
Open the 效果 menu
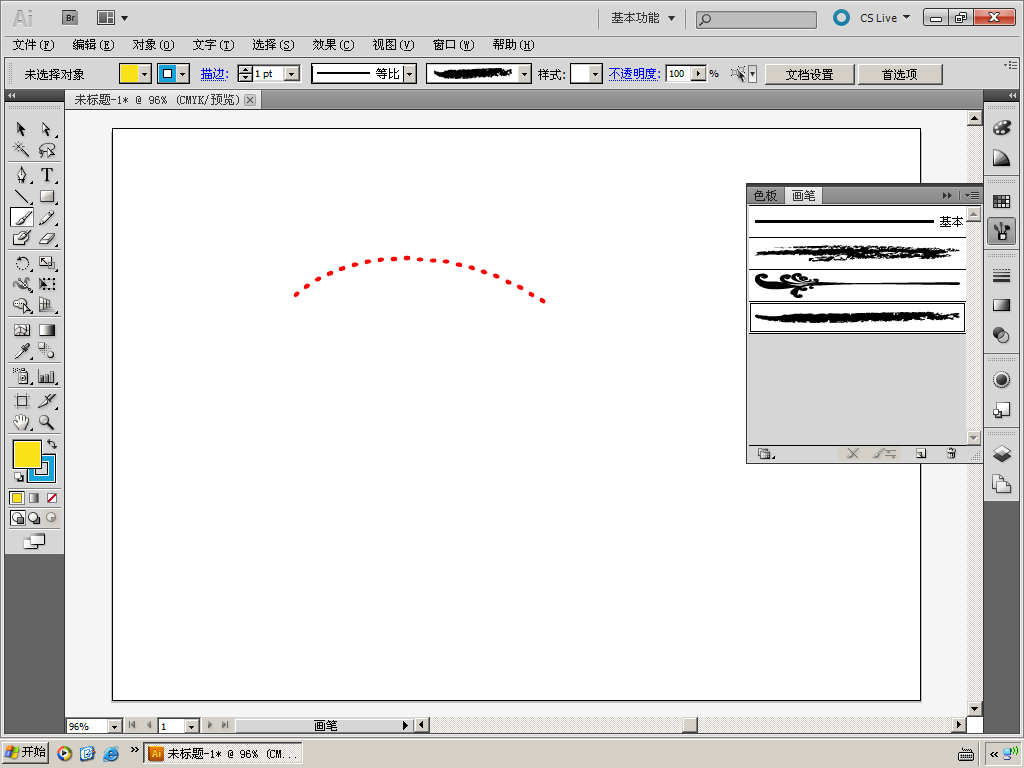pyautogui.click(x=333, y=44)
